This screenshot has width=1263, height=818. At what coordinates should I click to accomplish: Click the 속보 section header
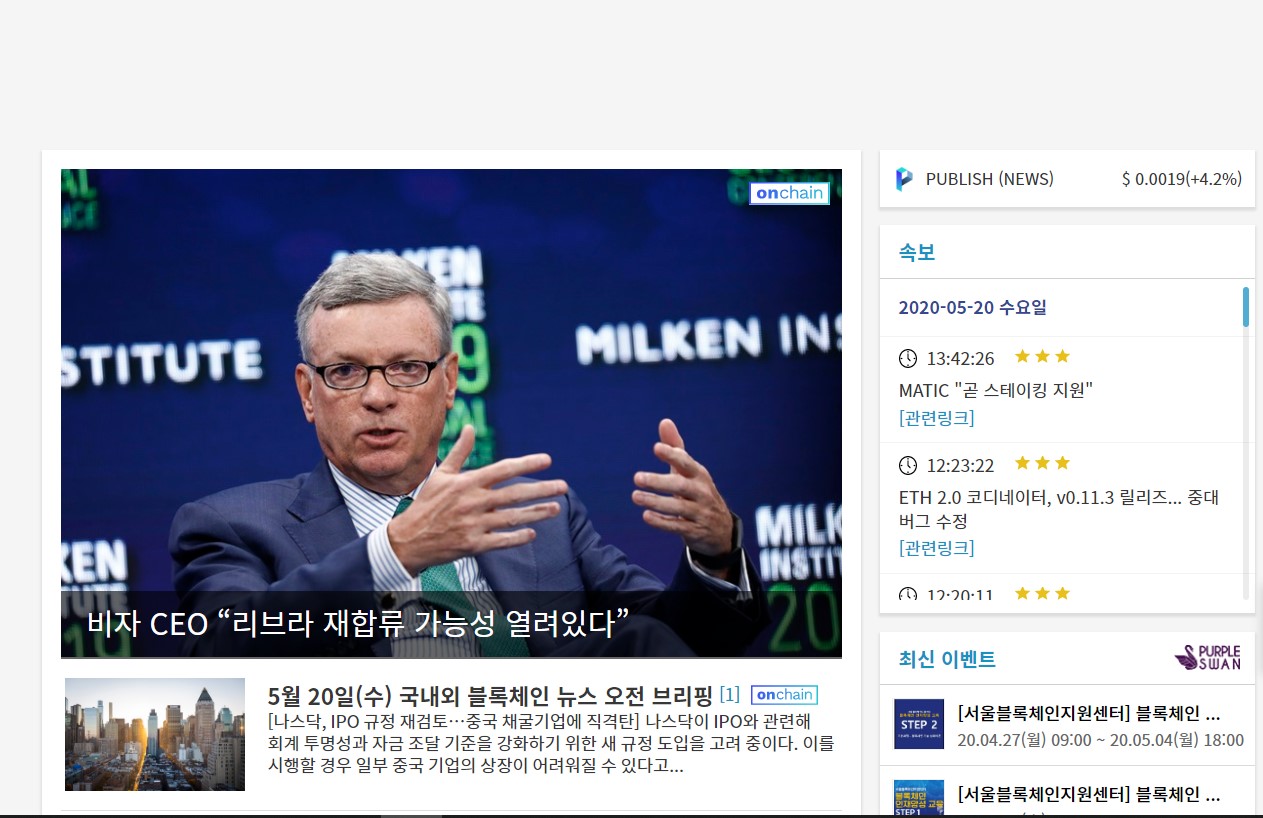917,252
